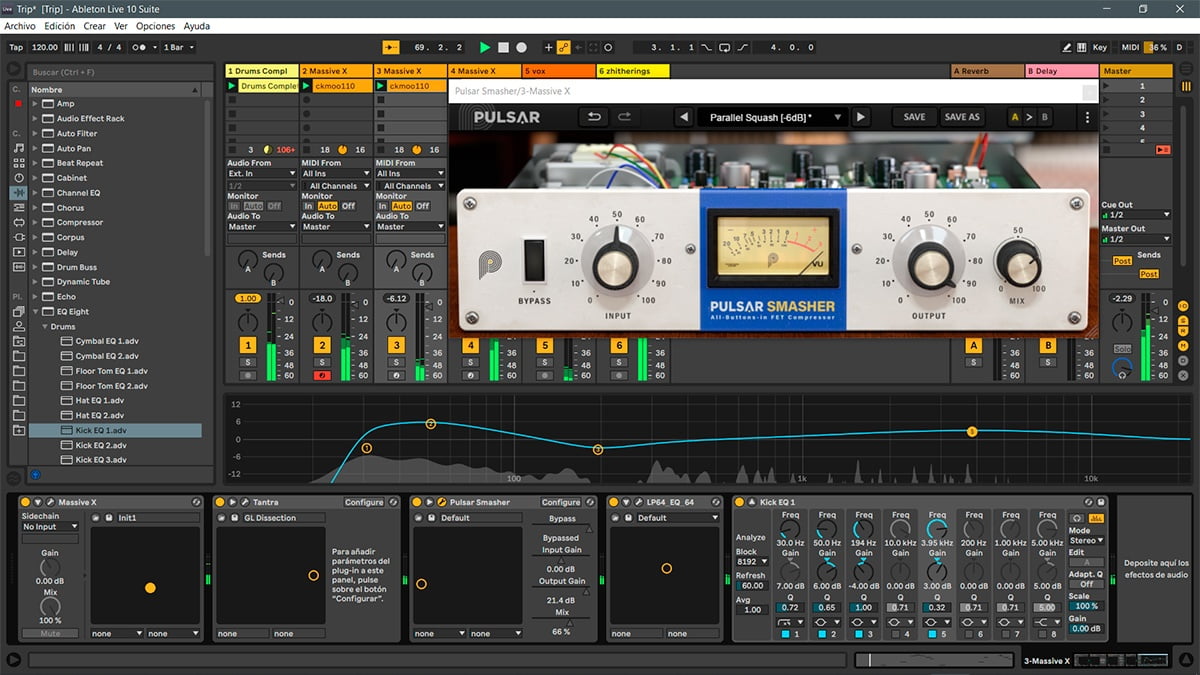Click the Key map mode button
This screenshot has height=675, width=1200.
1100,47
